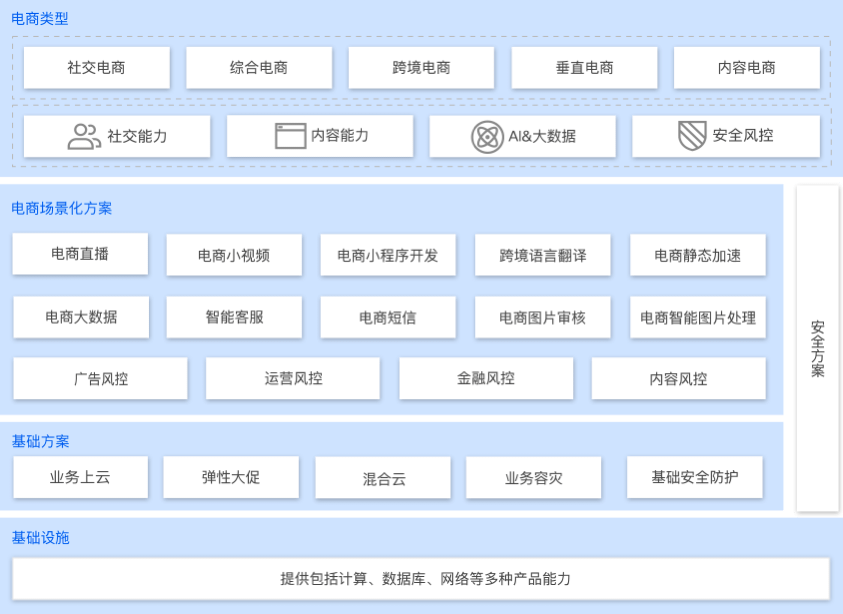Click the 金融风控 item
843x614 pixels.
(486, 378)
